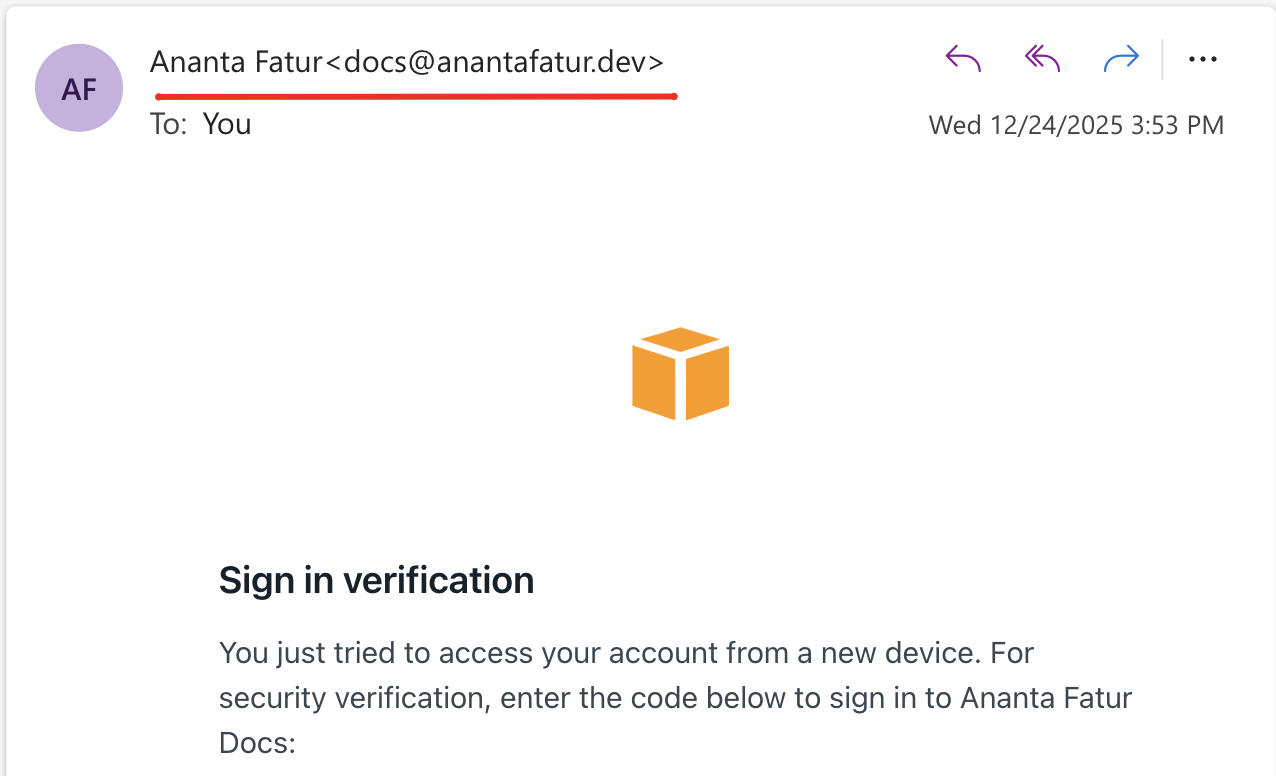The height and width of the screenshot is (776, 1276).
Task: Click the orange box logo image
Action: click(680, 374)
